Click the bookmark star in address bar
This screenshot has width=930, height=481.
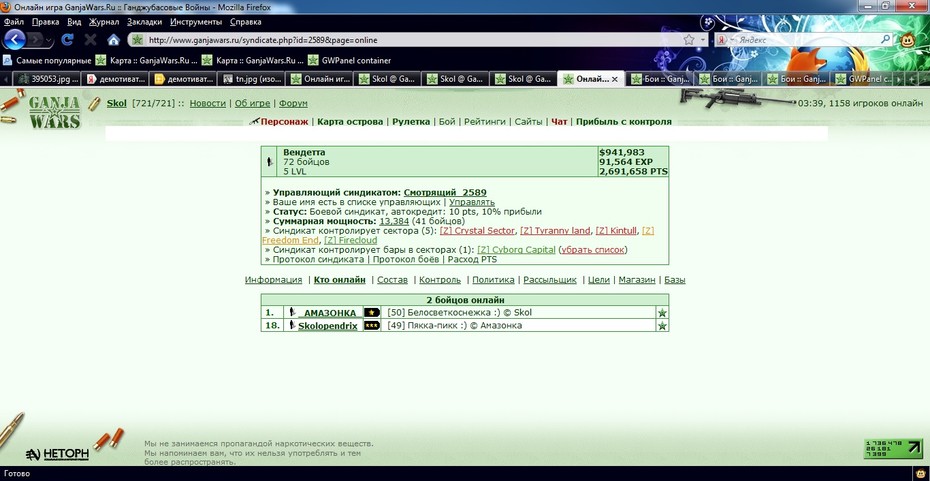click(x=689, y=40)
